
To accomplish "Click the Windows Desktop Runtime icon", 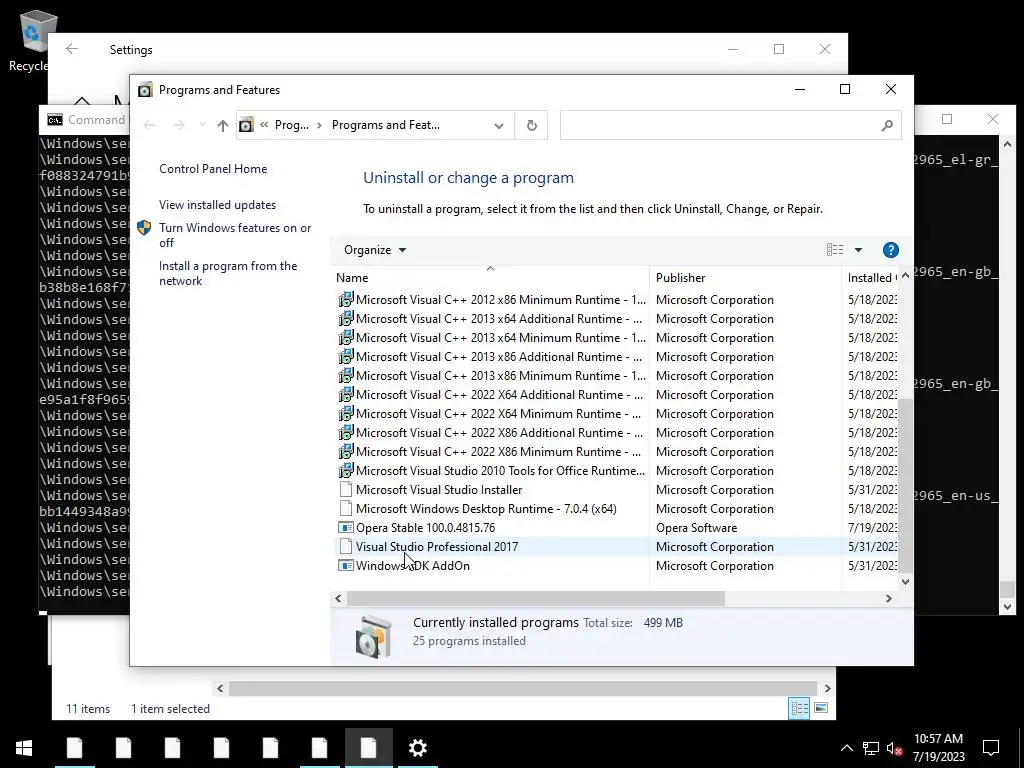I will pos(345,509).
